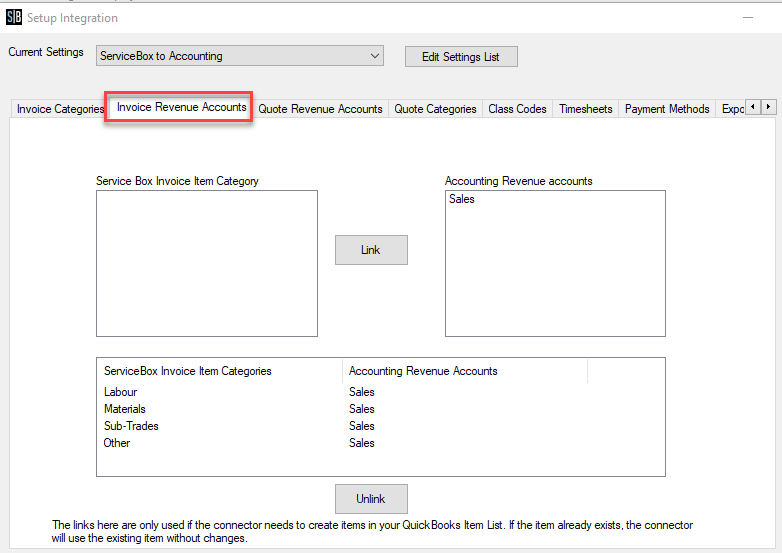Select the Materials row in linked table
782x553 pixels.
pyautogui.click(x=381, y=409)
